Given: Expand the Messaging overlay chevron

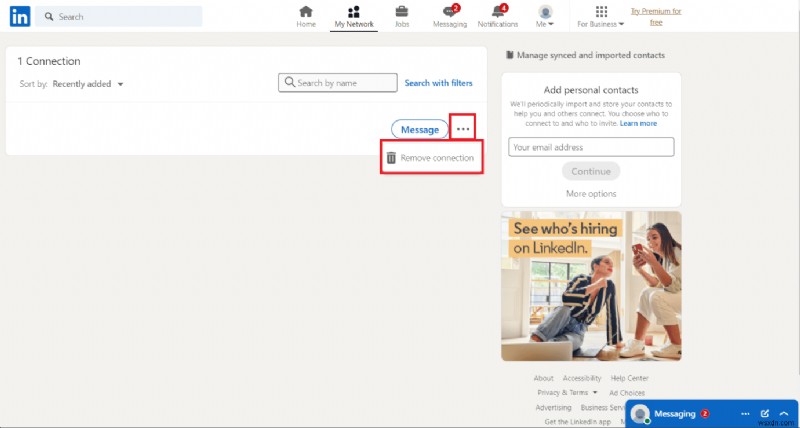Looking at the screenshot, I should pyautogui.click(x=784, y=414).
